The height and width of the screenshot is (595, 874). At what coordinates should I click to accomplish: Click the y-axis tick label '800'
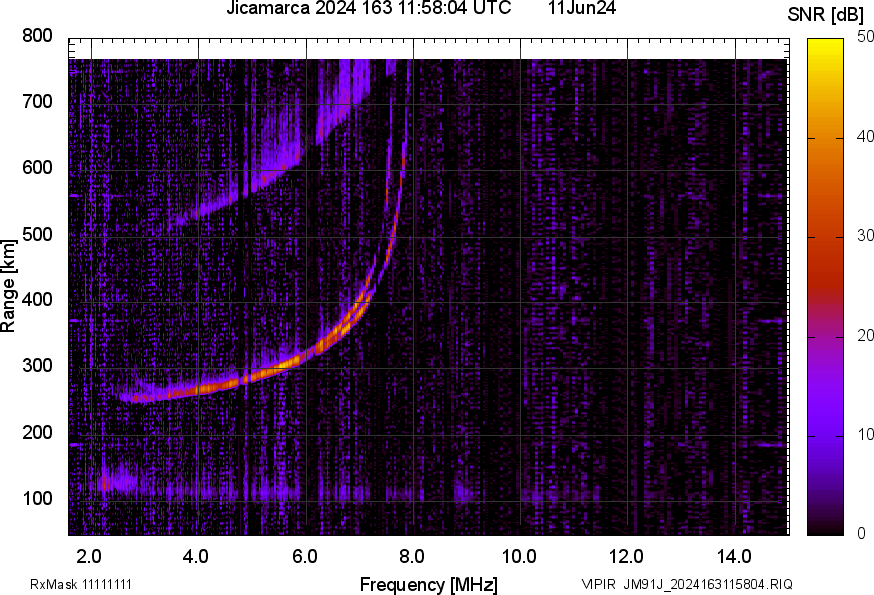pyautogui.click(x=37, y=36)
